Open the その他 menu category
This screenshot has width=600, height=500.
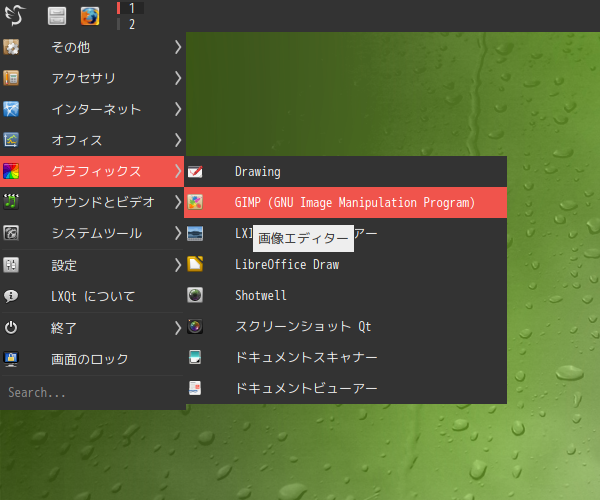tap(92, 47)
